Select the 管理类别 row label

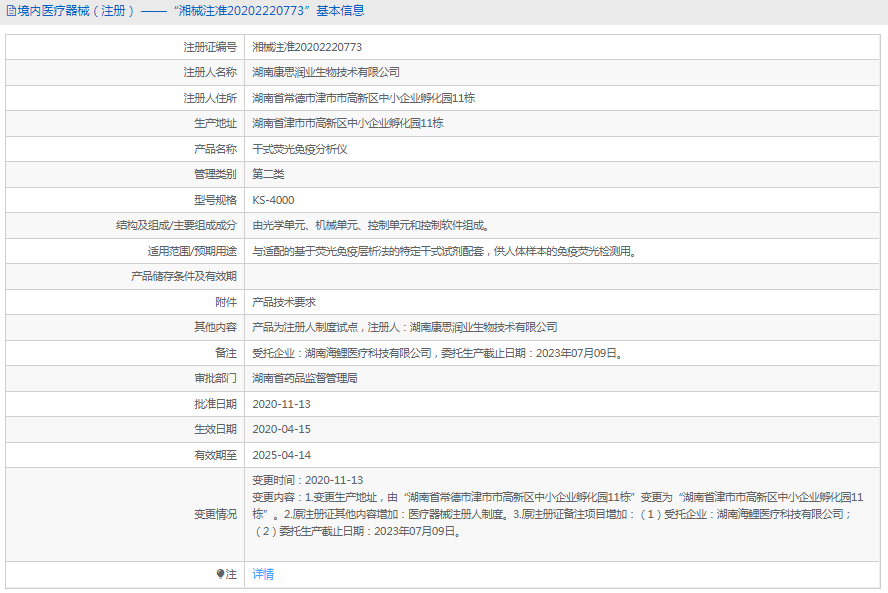coord(215,174)
